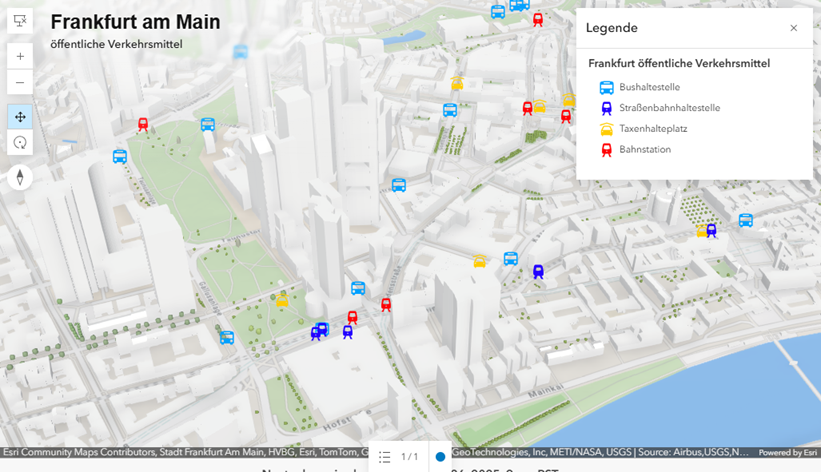821x472 pixels.
Task: Select the Taxenhalteplatz legend label
Action: [653, 129]
